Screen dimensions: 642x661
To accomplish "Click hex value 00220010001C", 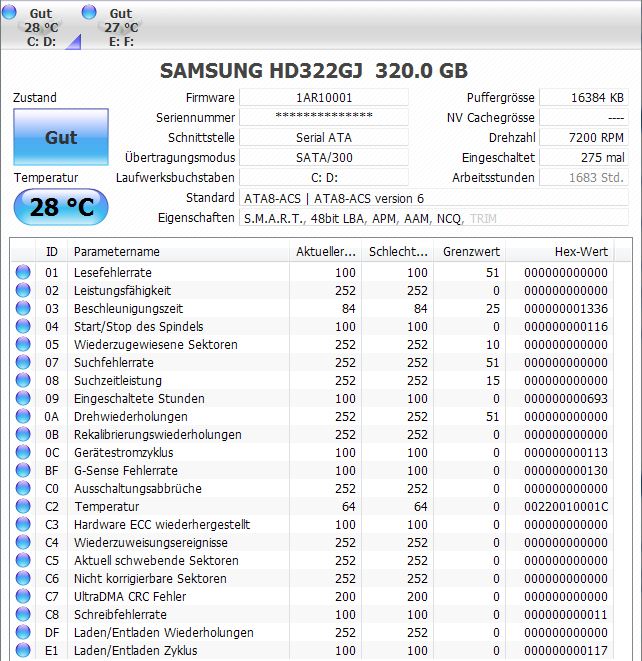I will pyautogui.click(x=566, y=507).
